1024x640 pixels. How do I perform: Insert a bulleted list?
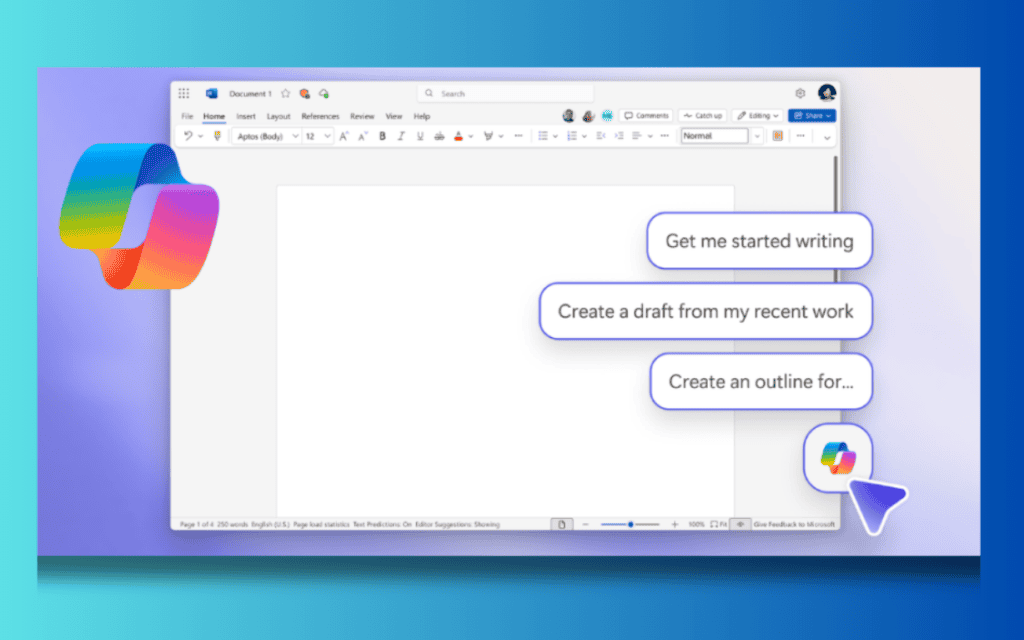tap(543, 136)
